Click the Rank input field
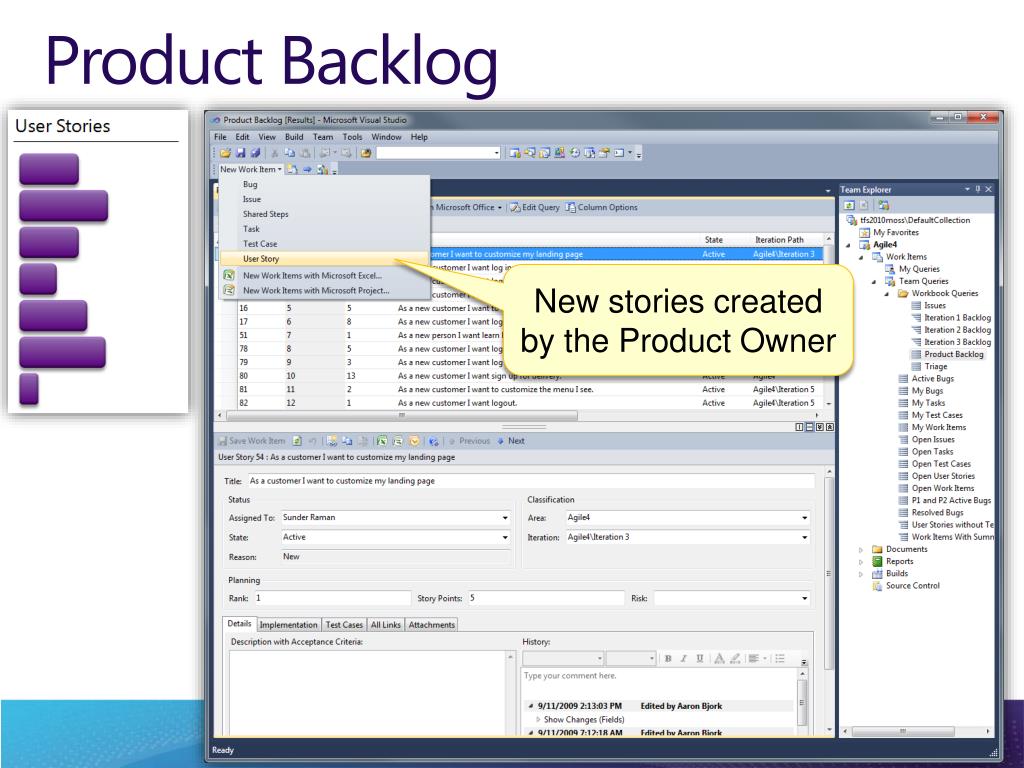This screenshot has height=768, width=1024. (x=332, y=598)
